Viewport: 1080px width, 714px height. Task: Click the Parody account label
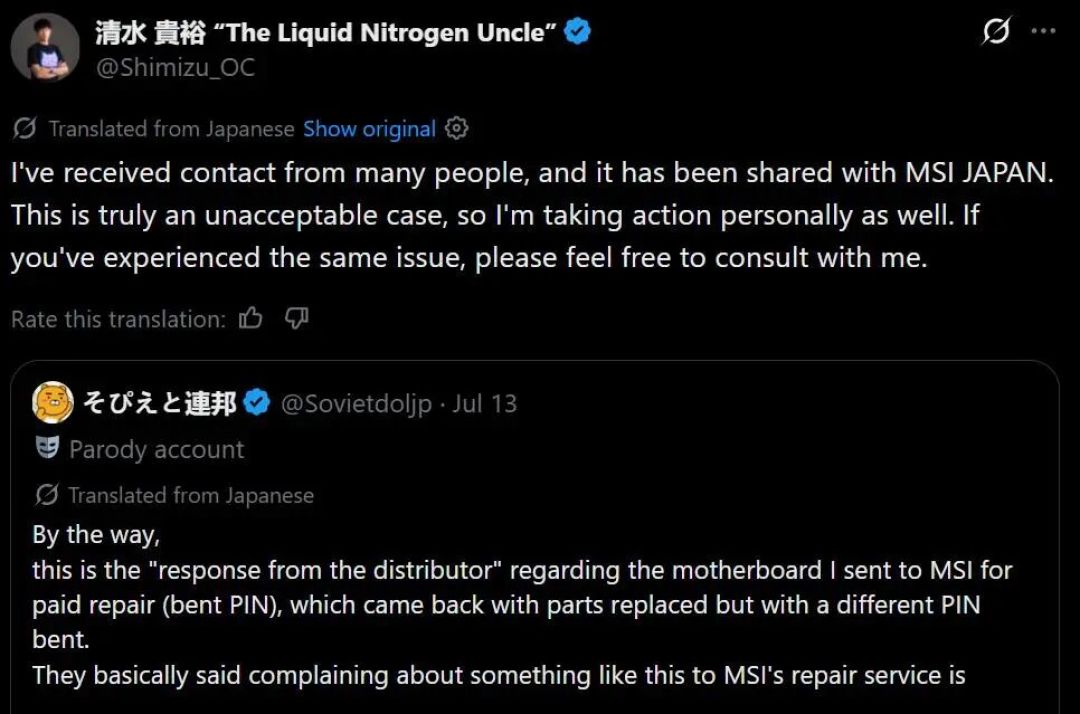tap(156, 450)
